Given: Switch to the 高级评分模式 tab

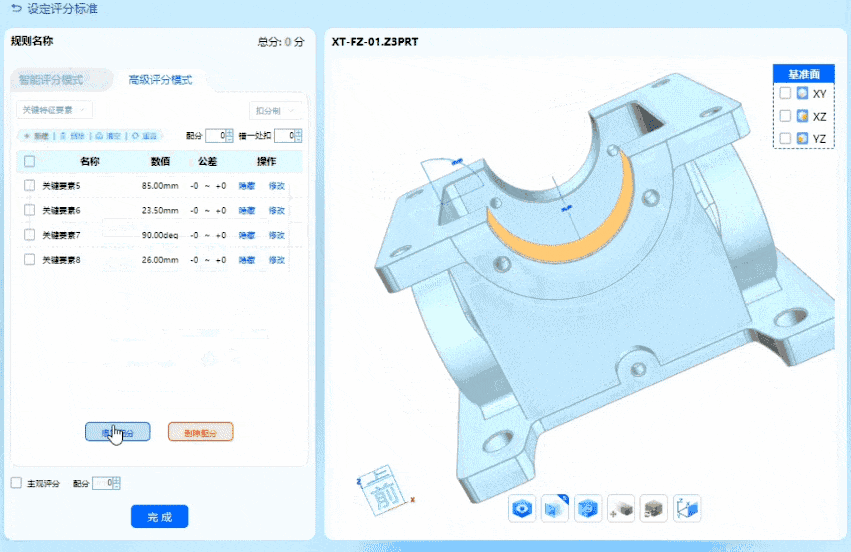Looking at the screenshot, I should 161,80.
